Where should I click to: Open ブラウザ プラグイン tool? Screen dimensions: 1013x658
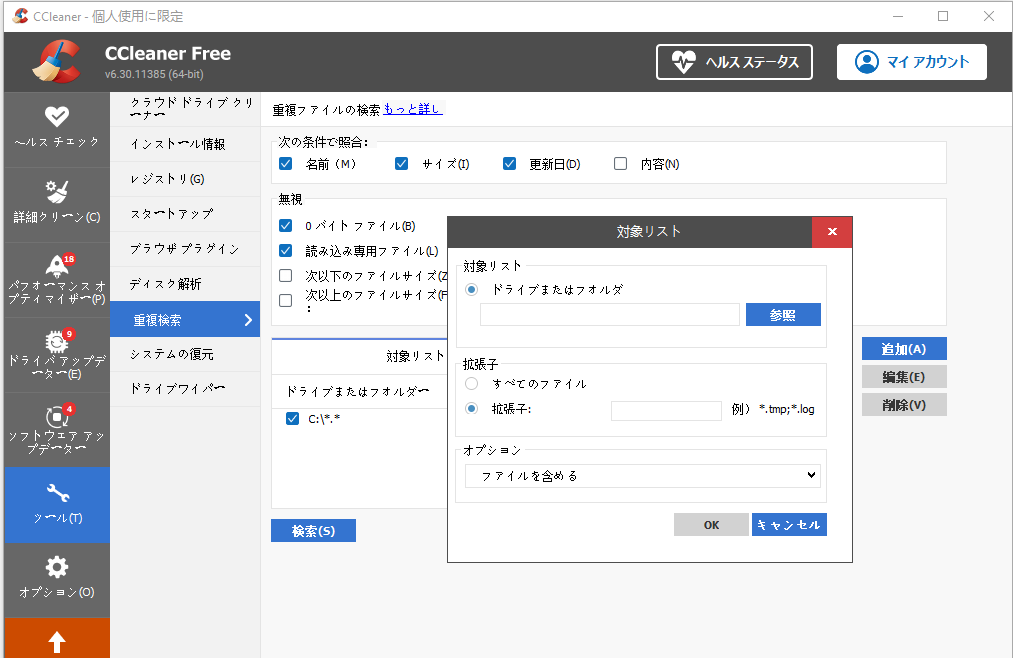click(185, 249)
